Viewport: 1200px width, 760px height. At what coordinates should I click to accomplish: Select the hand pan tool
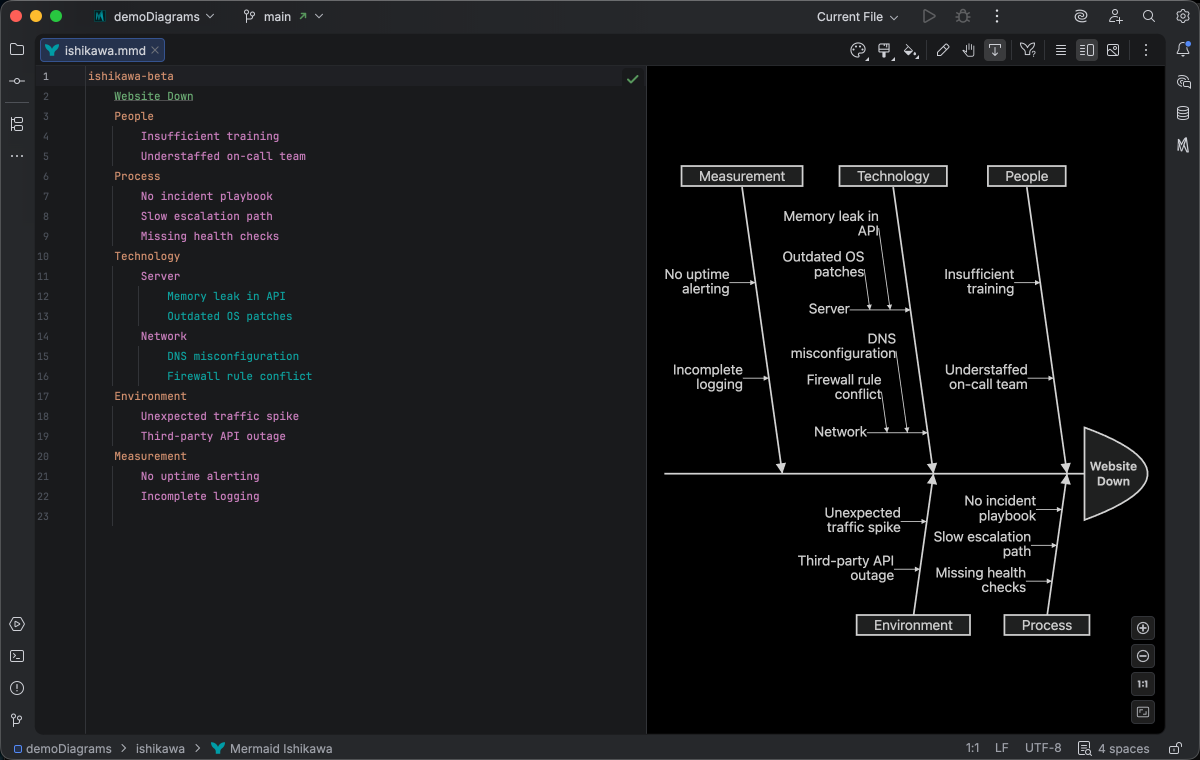click(969, 50)
